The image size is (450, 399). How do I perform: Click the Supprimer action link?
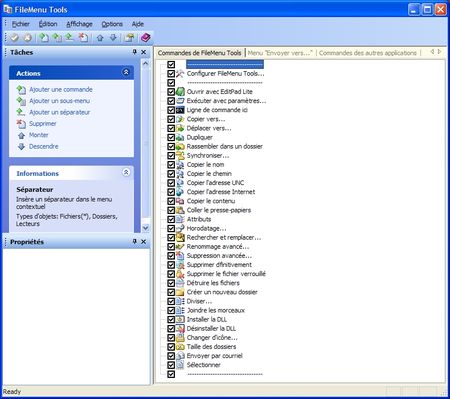coord(43,124)
